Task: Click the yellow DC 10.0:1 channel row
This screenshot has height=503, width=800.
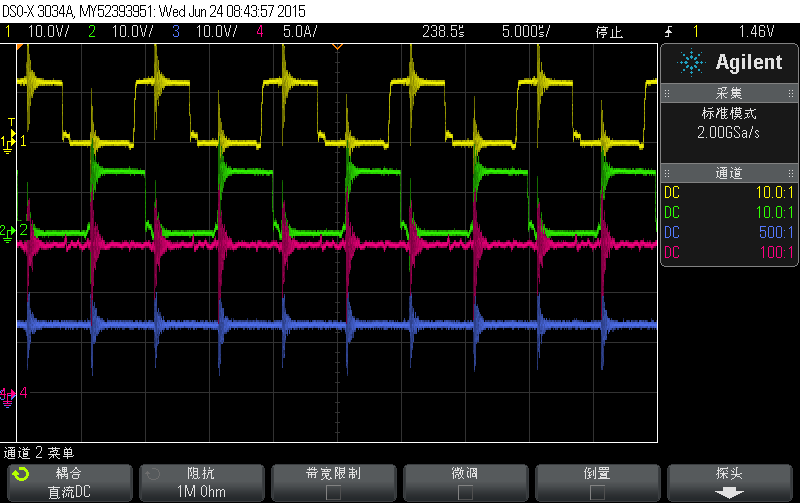Action: (729, 192)
